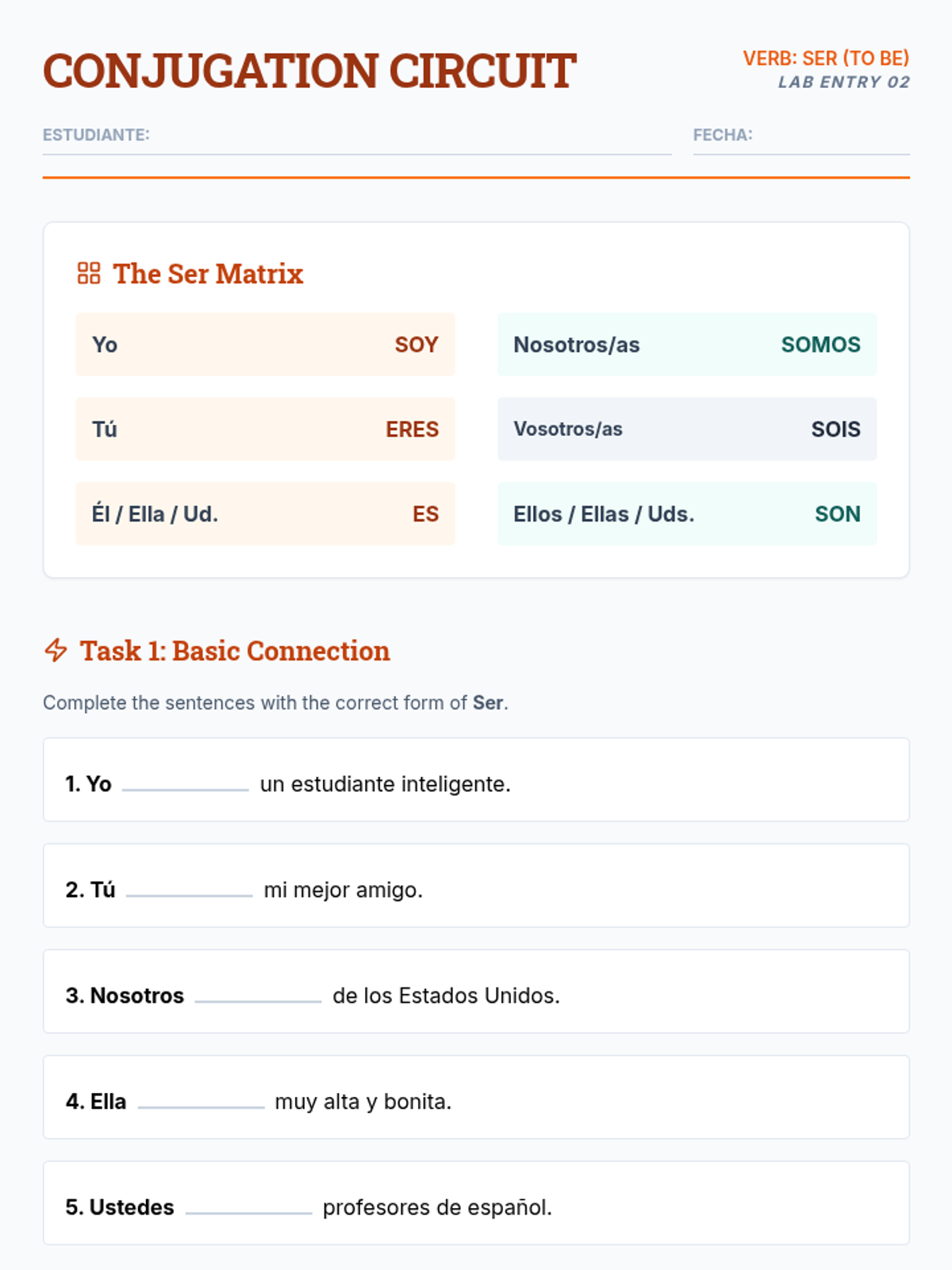The width and height of the screenshot is (952, 1270).
Task: Select the Yo SOY conjugation cell
Action: click(265, 344)
